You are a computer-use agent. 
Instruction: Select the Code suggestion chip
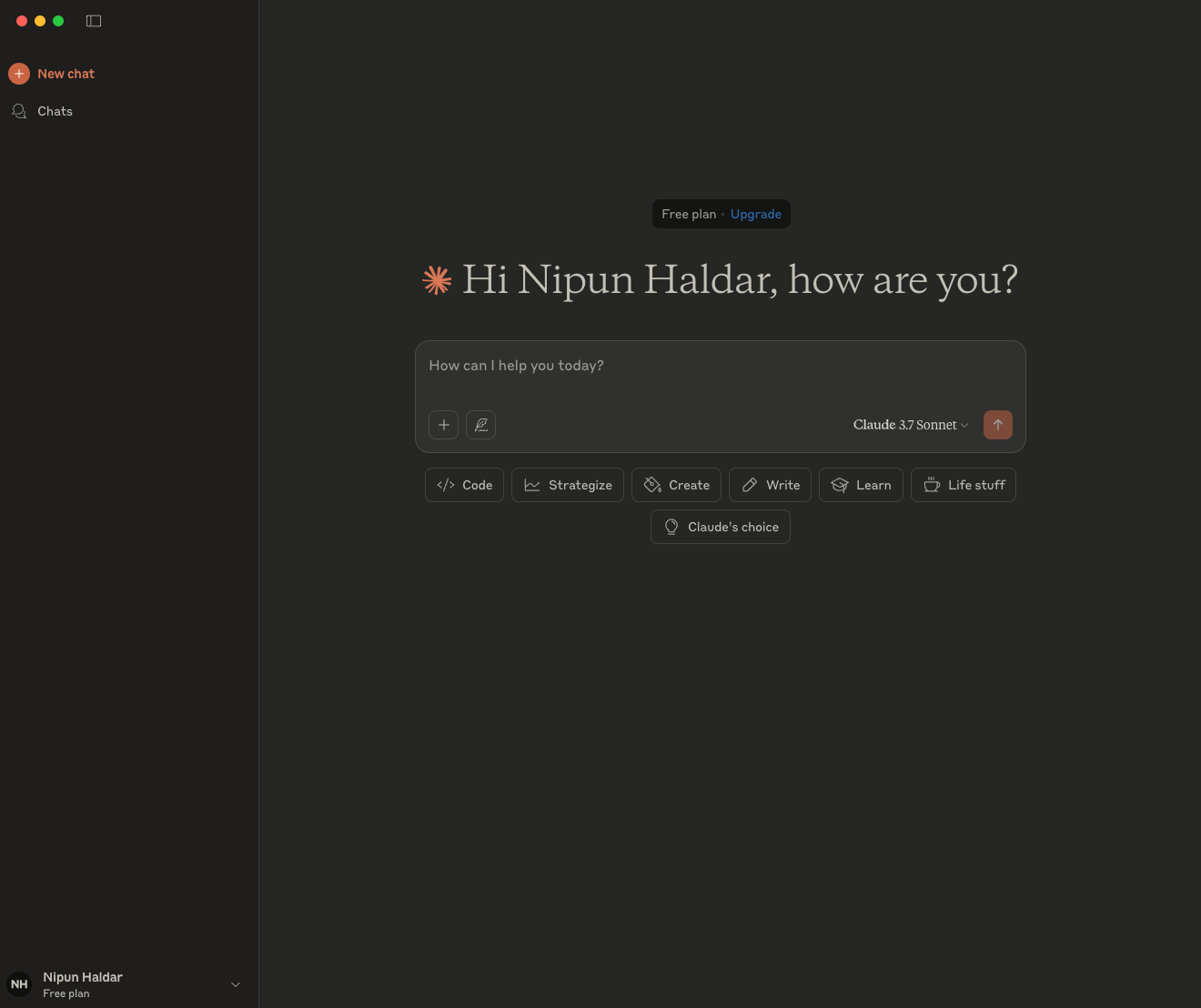coord(464,485)
